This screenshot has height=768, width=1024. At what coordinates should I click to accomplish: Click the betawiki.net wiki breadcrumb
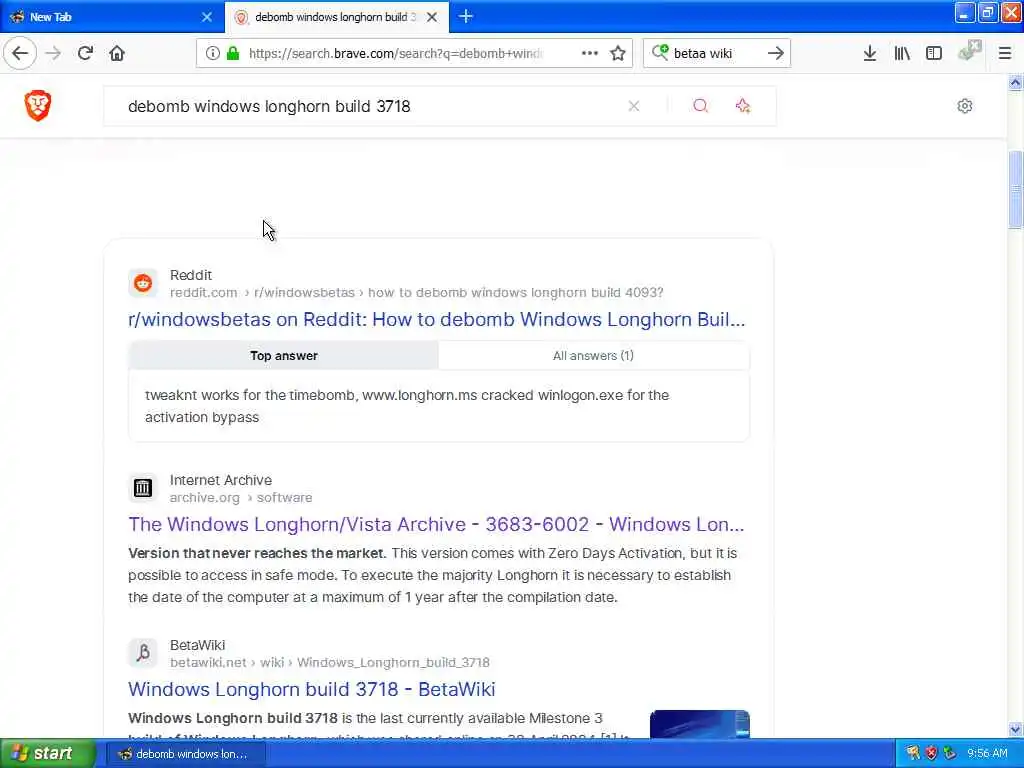(329, 662)
